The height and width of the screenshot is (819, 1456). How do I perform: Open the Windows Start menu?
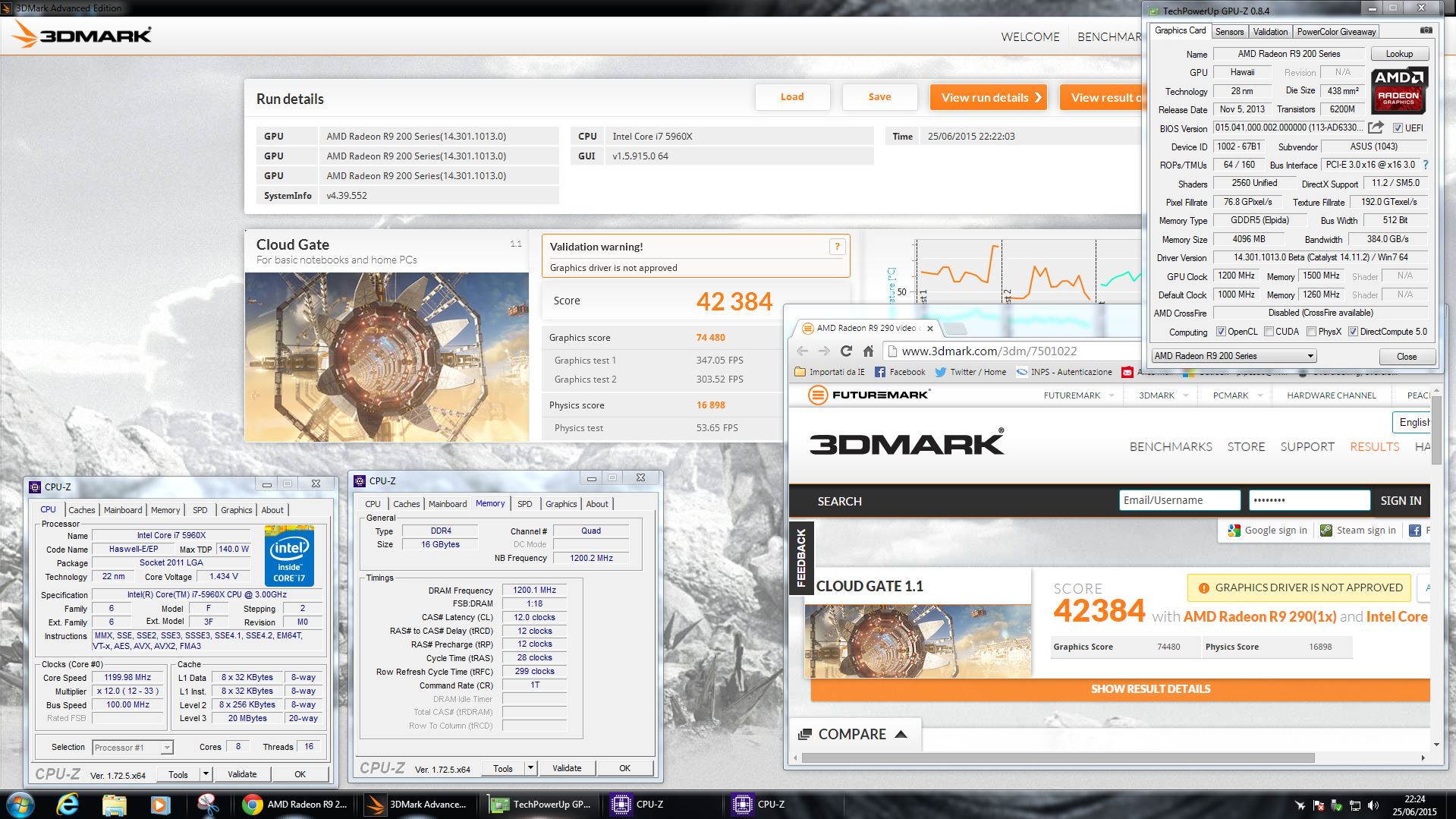tap(20, 805)
